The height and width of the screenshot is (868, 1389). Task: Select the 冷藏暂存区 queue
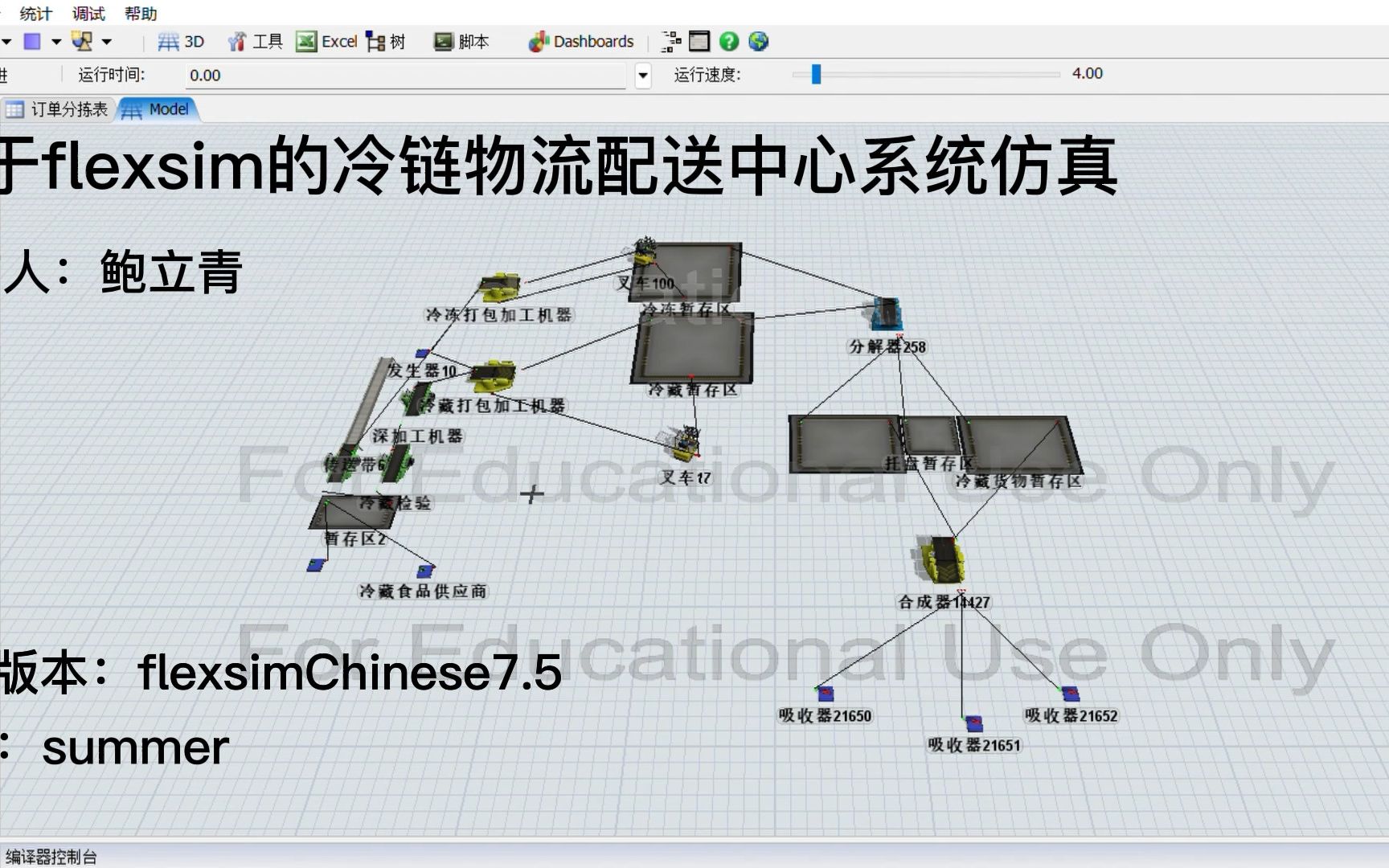coord(693,347)
